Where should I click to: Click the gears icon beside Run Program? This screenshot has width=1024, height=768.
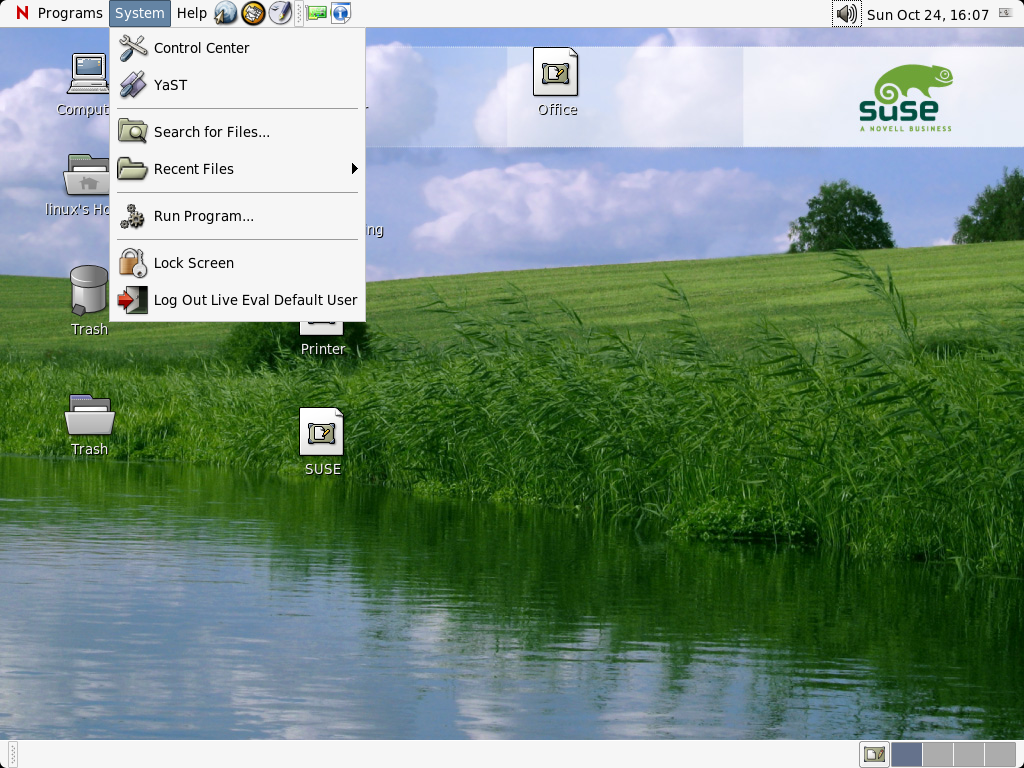coord(133,216)
